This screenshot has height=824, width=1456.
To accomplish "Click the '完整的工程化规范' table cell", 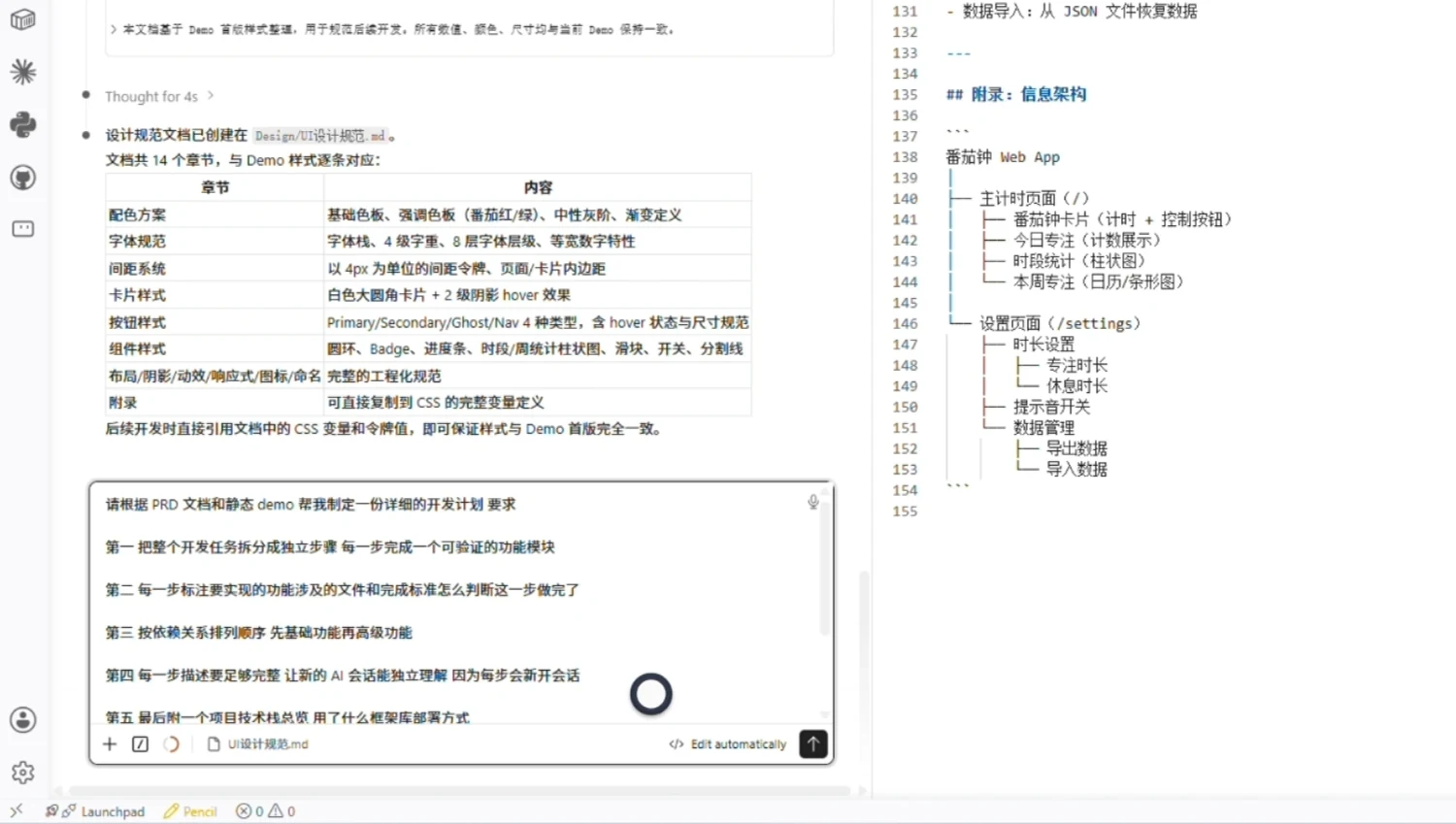I will point(538,376).
